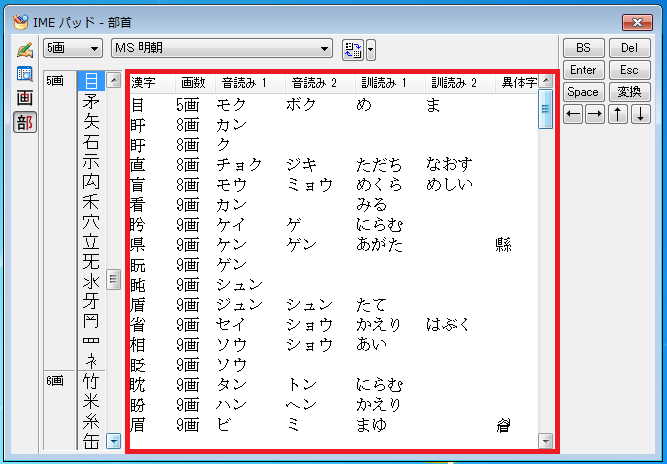Select the 米 radical

pyautogui.click(x=91, y=401)
